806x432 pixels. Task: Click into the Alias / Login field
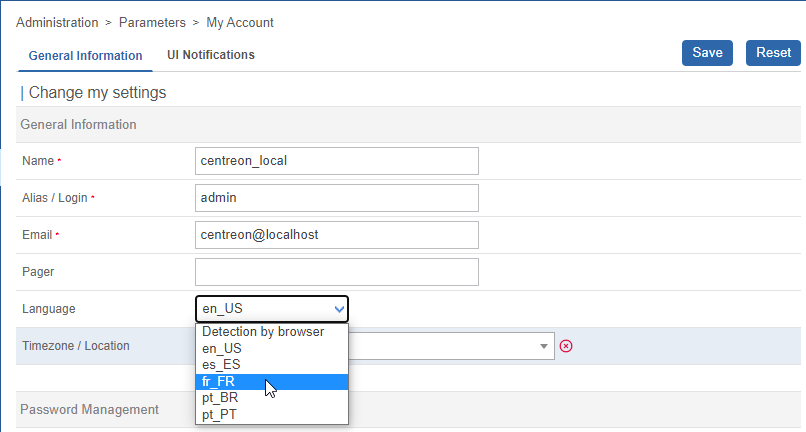337,198
